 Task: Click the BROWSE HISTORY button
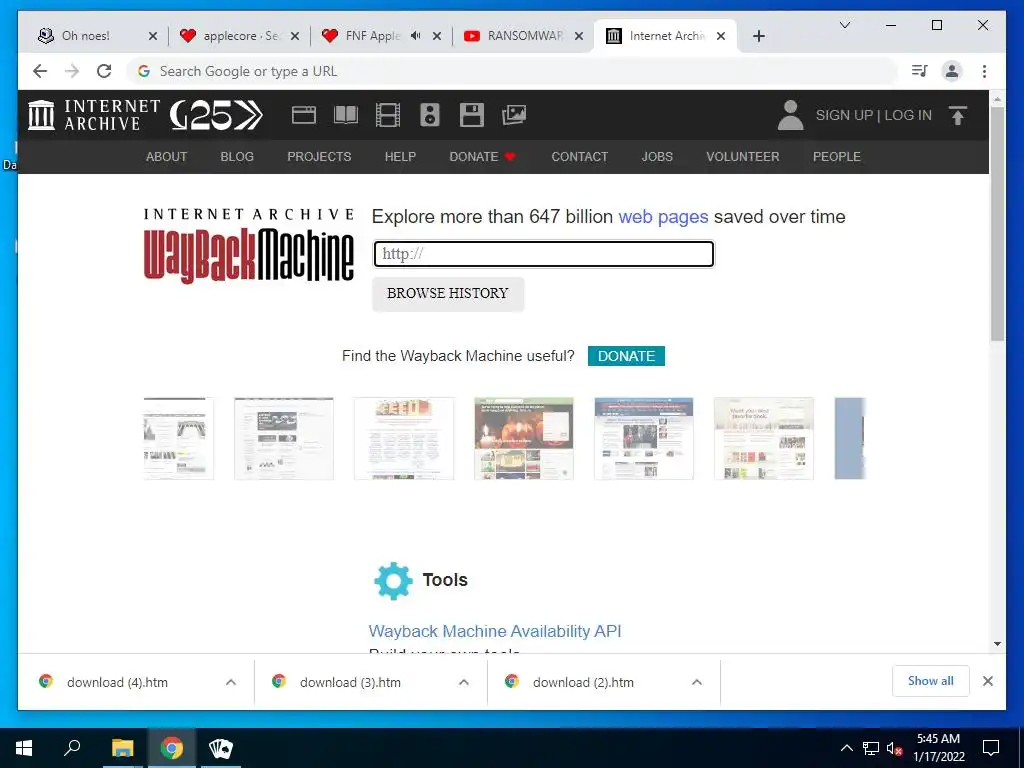tap(448, 294)
